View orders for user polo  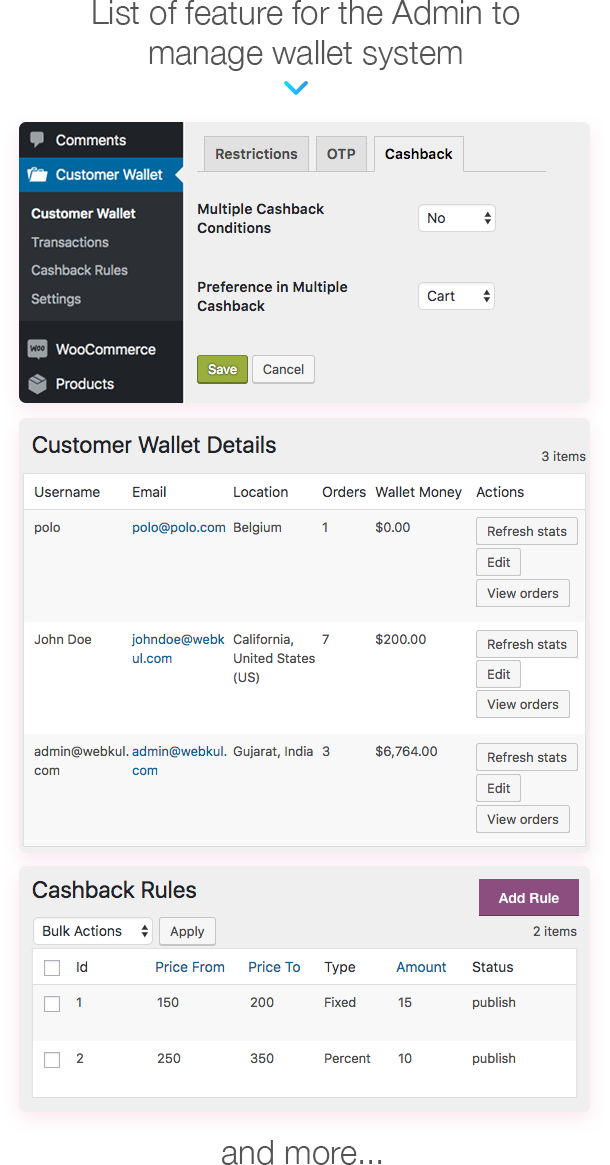523,593
